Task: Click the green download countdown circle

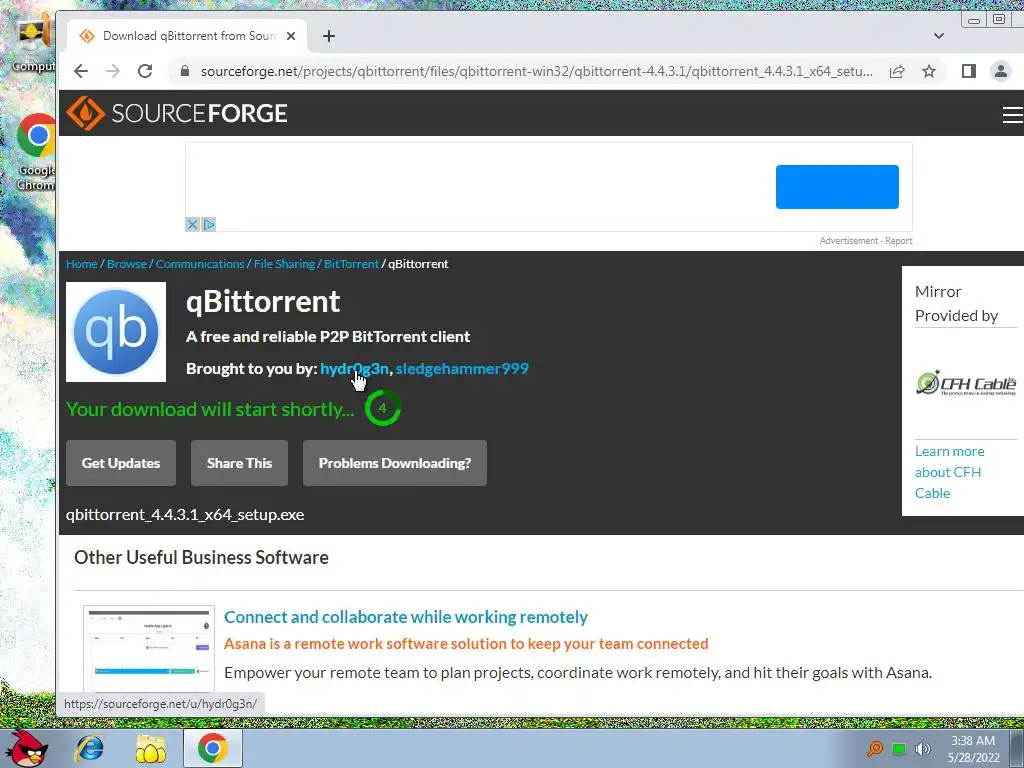Action: [x=383, y=408]
